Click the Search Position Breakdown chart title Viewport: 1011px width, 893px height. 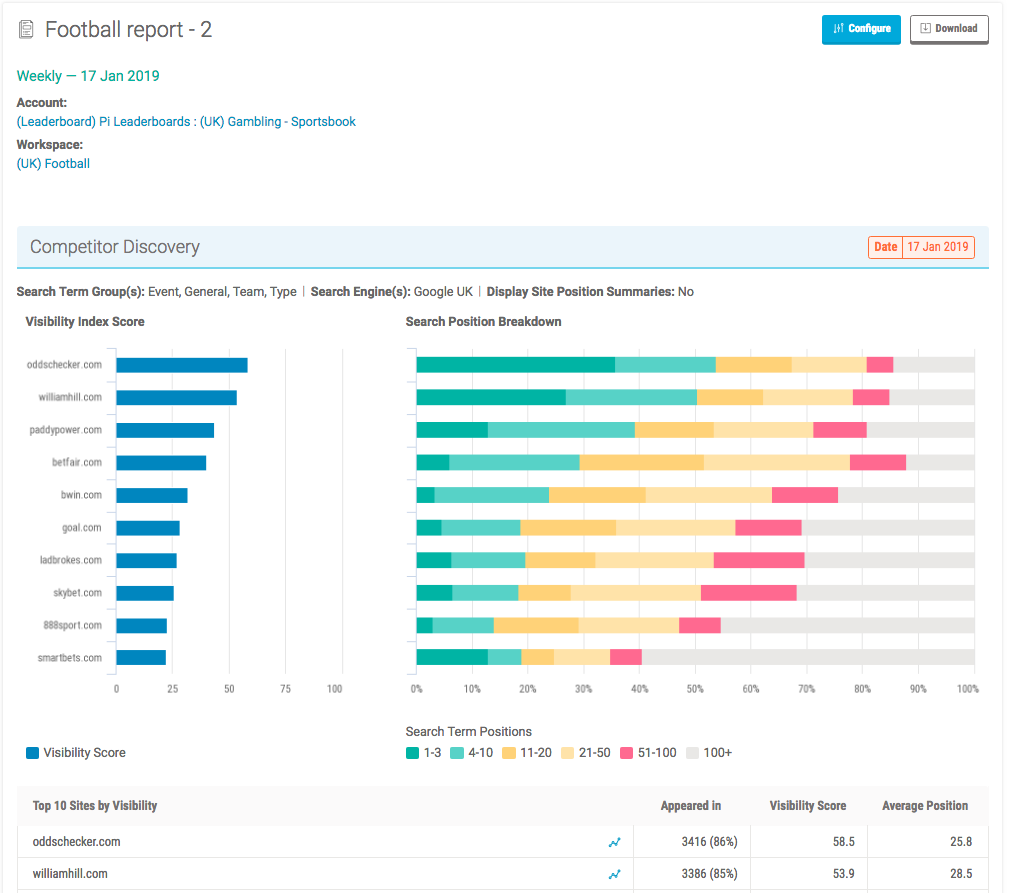484,322
